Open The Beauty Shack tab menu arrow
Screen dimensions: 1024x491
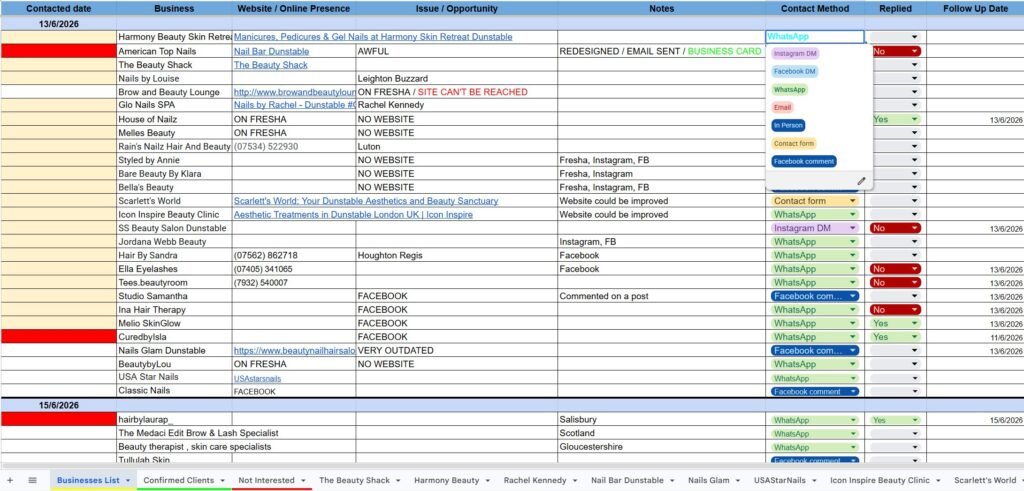398,481
